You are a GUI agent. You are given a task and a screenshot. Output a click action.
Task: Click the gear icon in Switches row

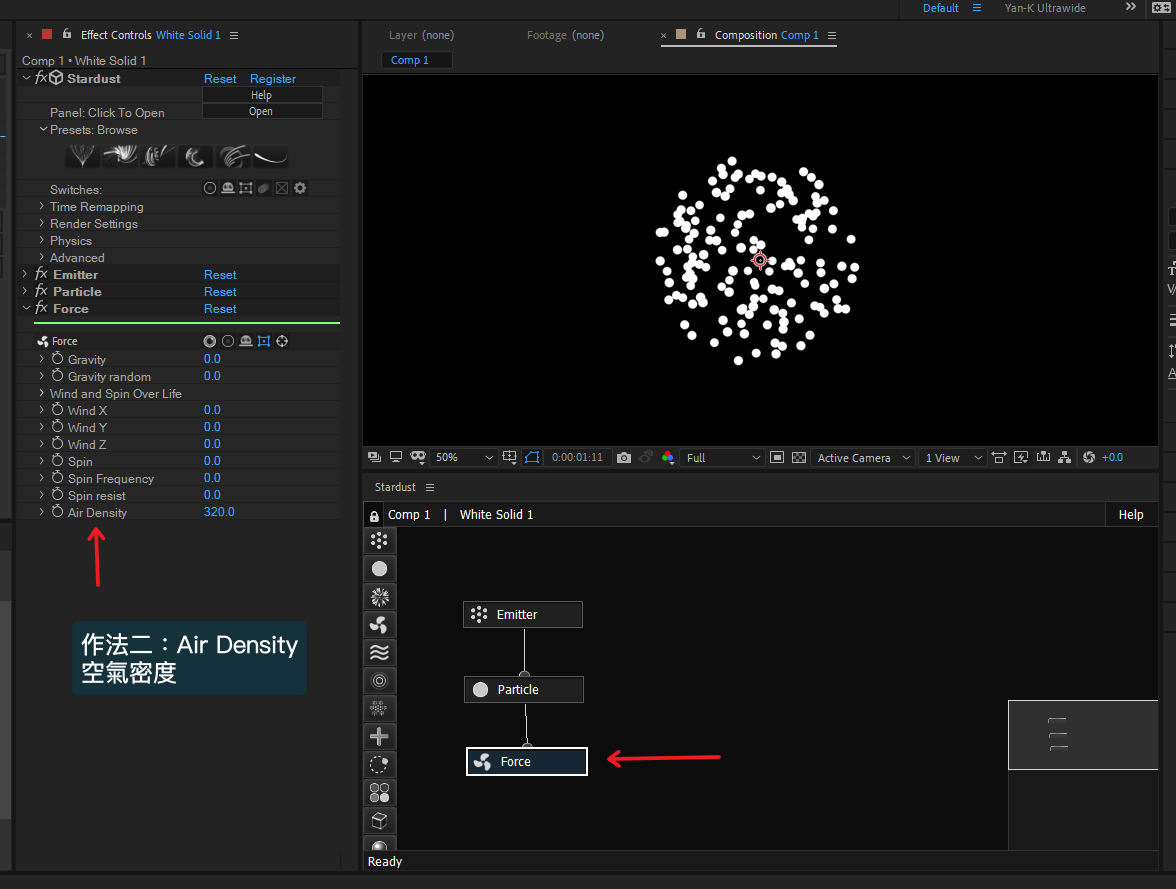[300, 188]
